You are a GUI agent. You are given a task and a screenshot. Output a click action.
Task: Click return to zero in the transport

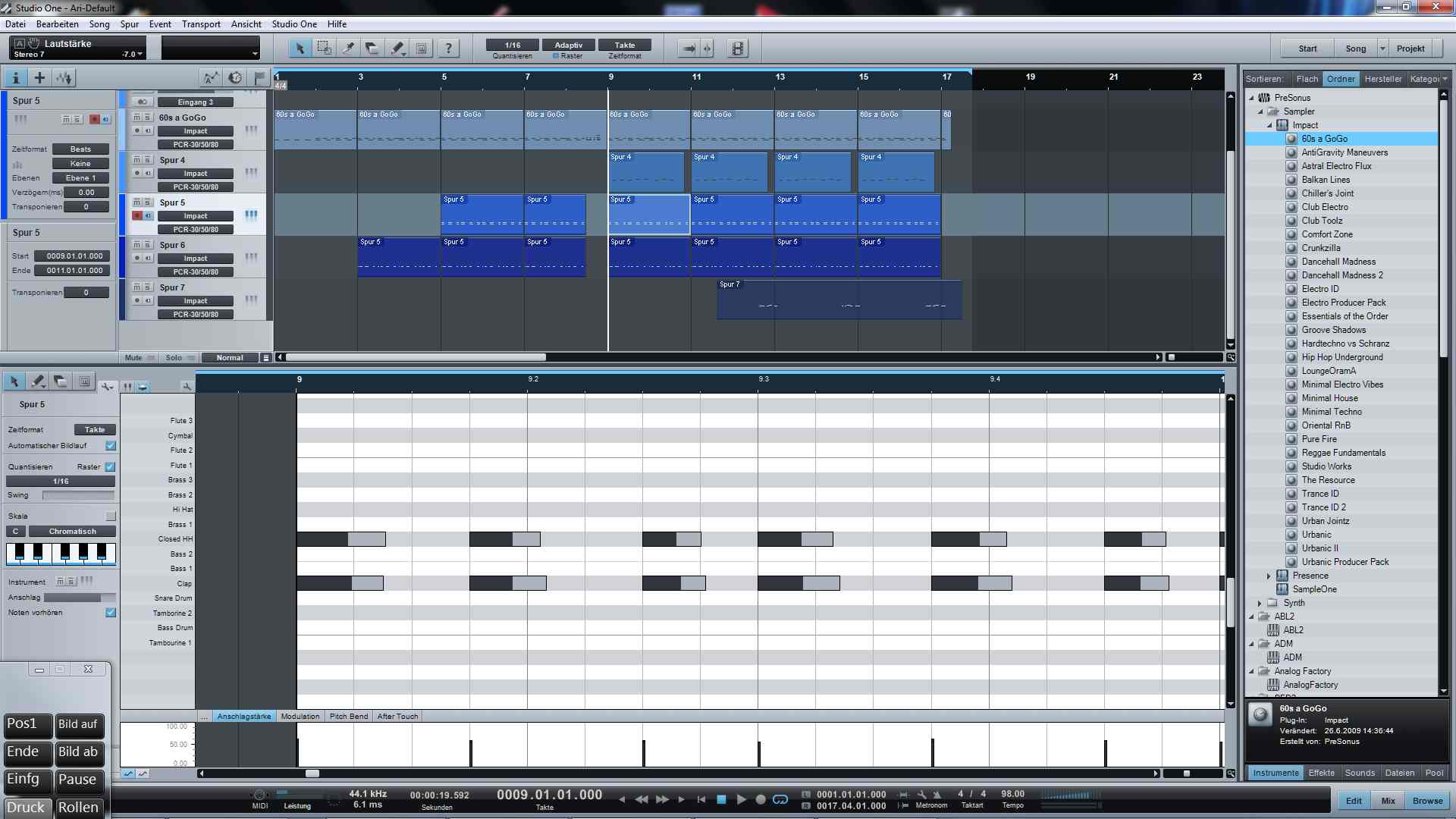[x=701, y=799]
